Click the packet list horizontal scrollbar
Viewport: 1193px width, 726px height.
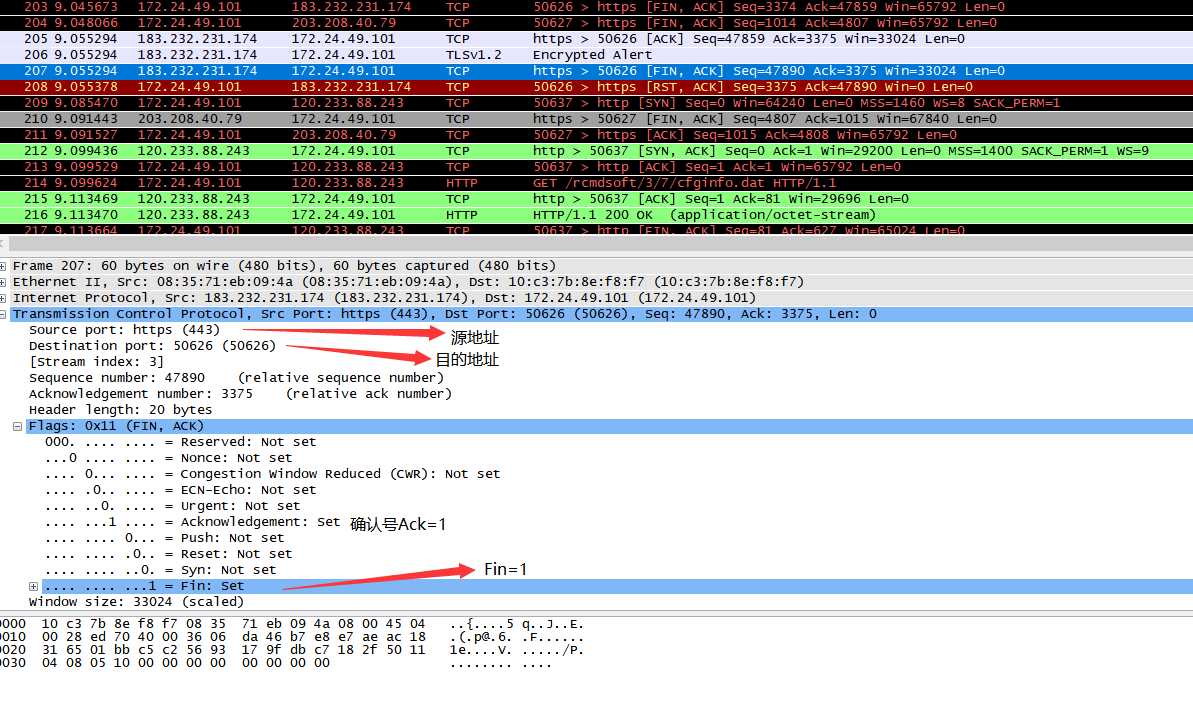pyautogui.click(x=596, y=244)
